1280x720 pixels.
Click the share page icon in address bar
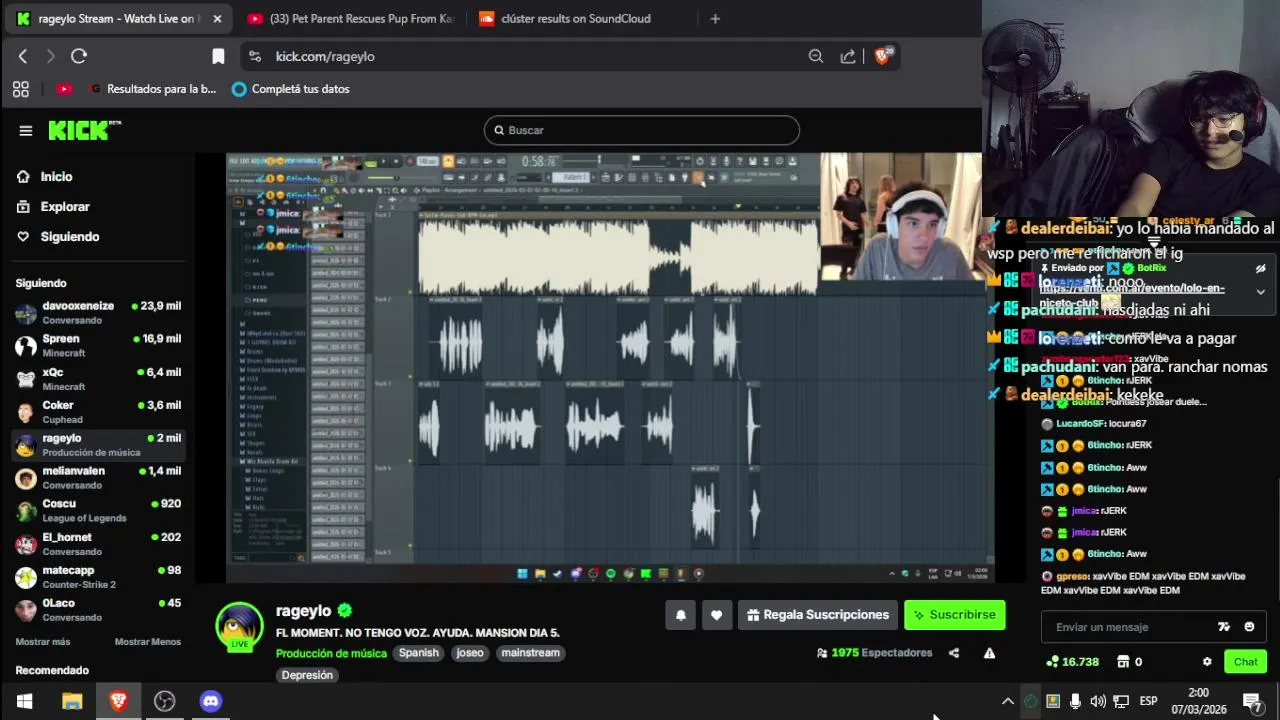click(x=848, y=56)
